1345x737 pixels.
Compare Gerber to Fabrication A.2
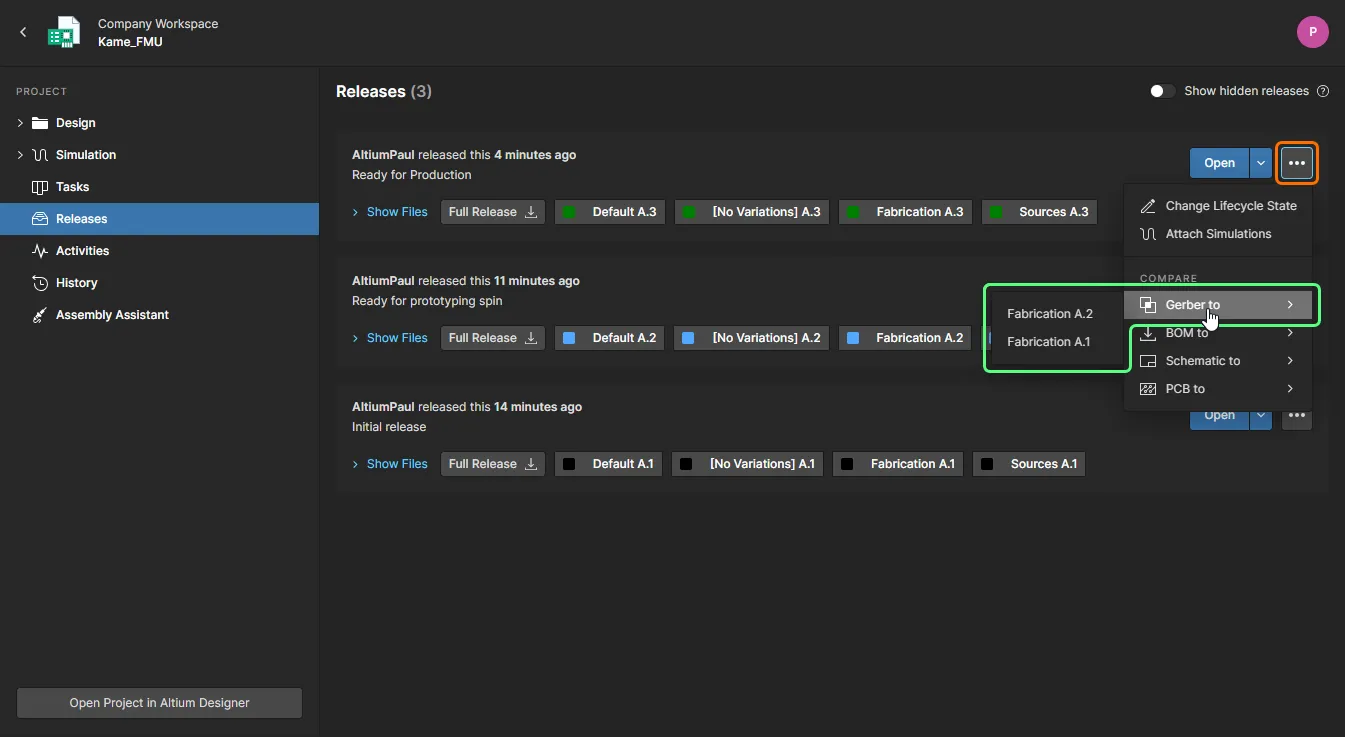(x=1050, y=314)
